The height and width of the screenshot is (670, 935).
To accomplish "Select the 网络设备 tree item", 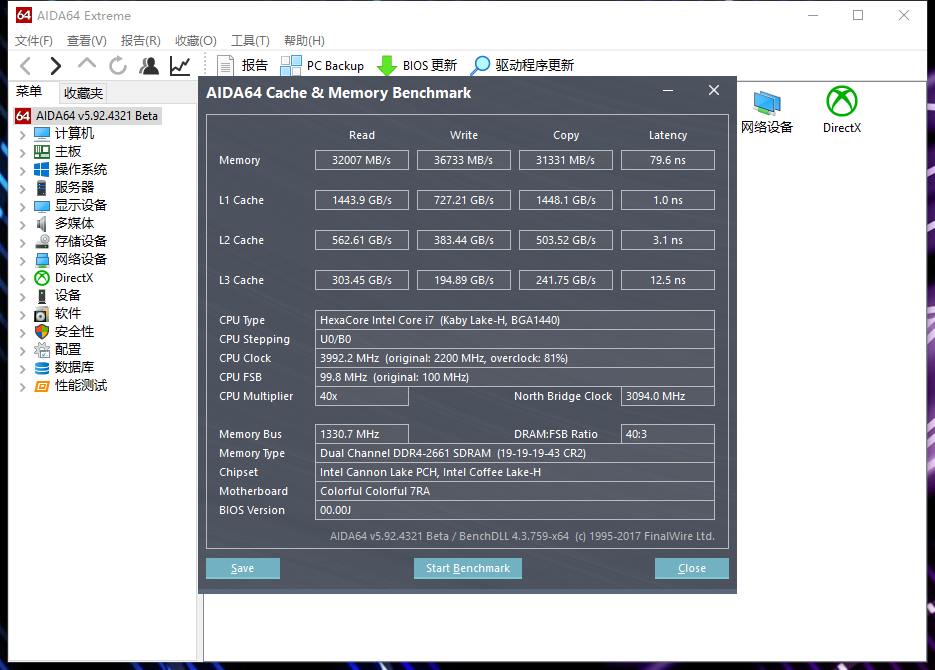I will 81,259.
